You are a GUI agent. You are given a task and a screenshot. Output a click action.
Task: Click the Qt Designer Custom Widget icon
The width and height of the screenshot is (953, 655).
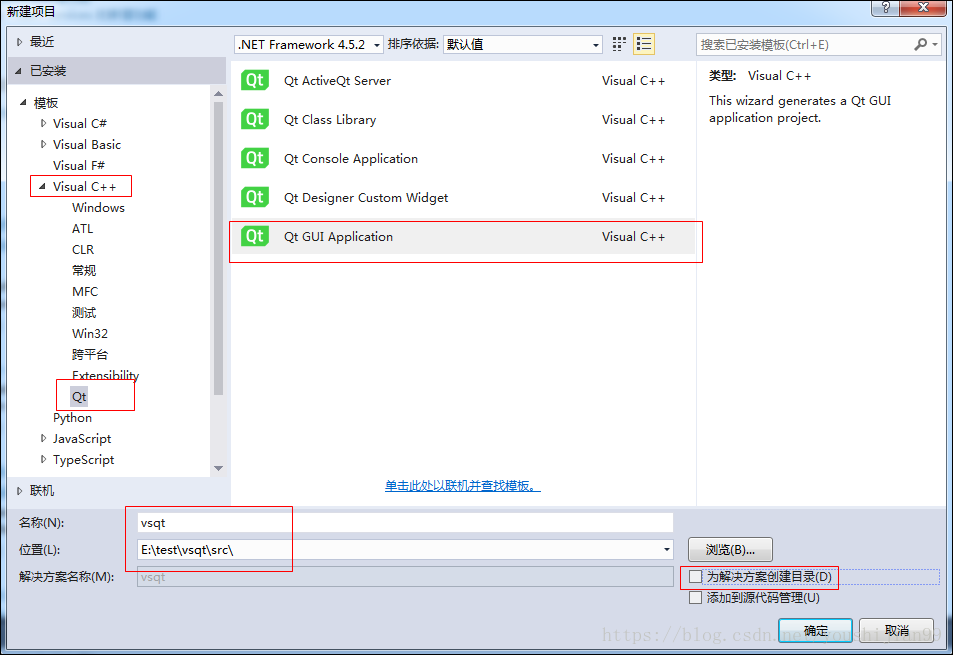tap(255, 197)
